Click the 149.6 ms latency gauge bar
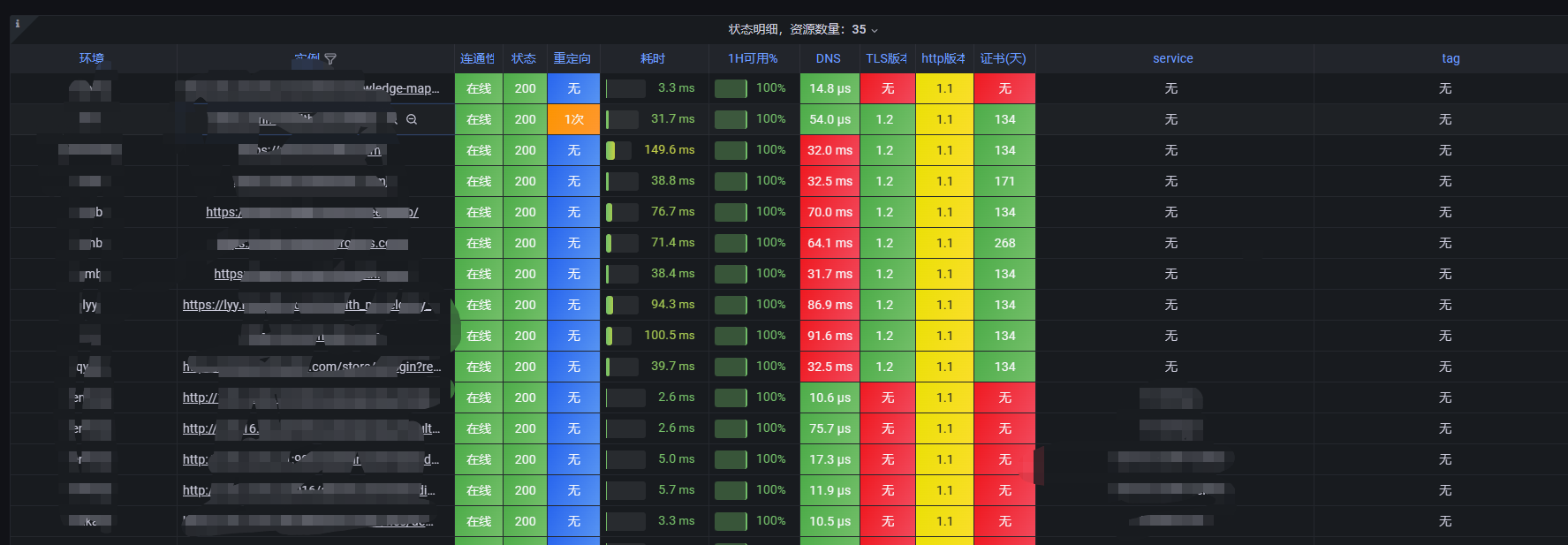This screenshot has width=1568, height=545. point(619,150)
